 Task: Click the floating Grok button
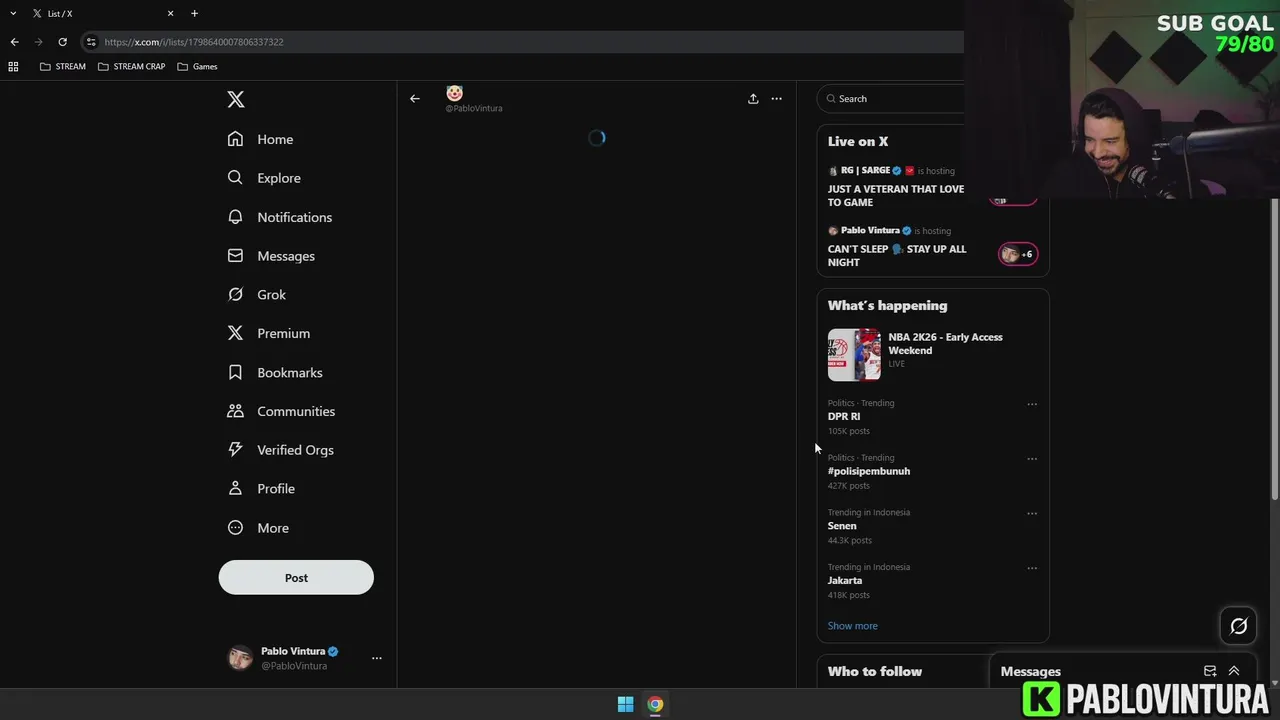coord(1239,626)
